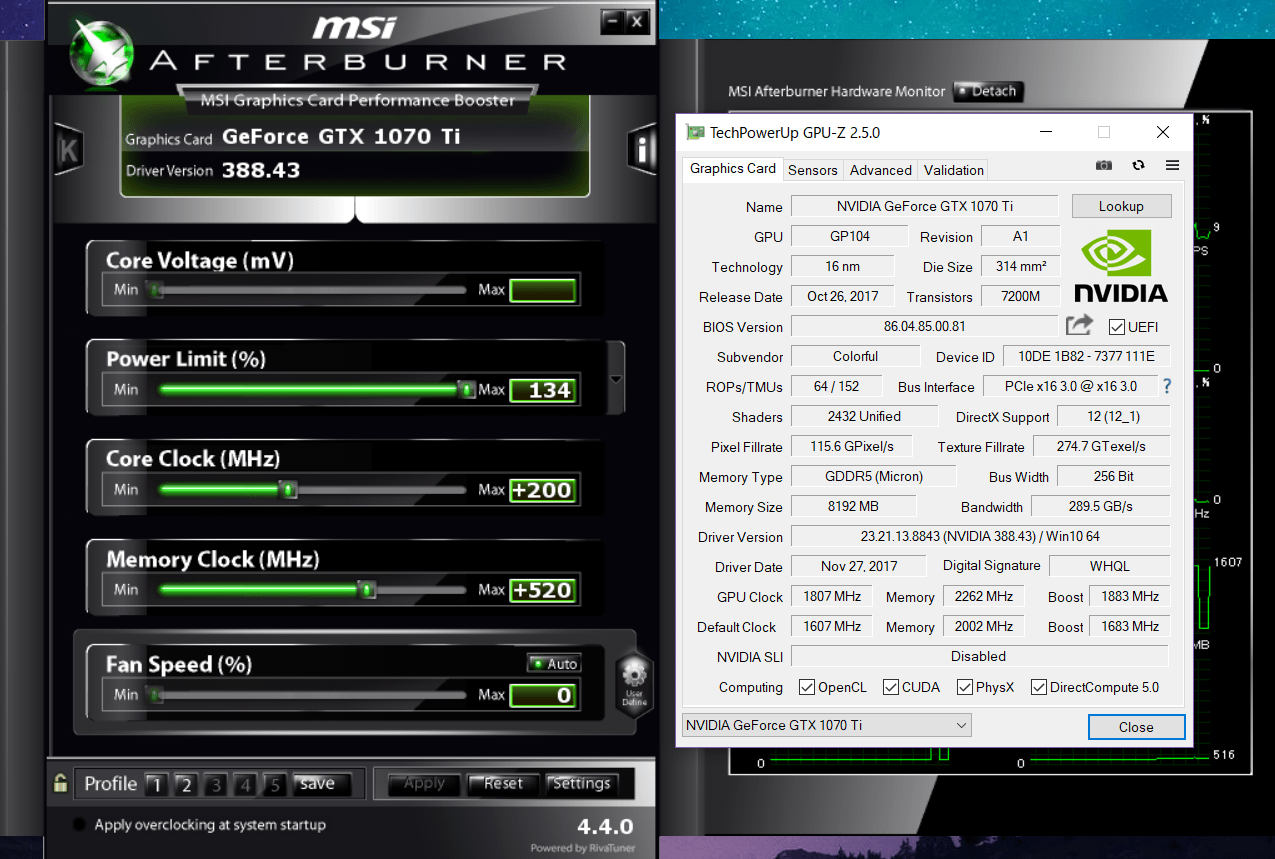This screenshot has width=1275, height=859.
Task: Select profile slot 5
Action: pyautogui.click(x=275, y=785)
